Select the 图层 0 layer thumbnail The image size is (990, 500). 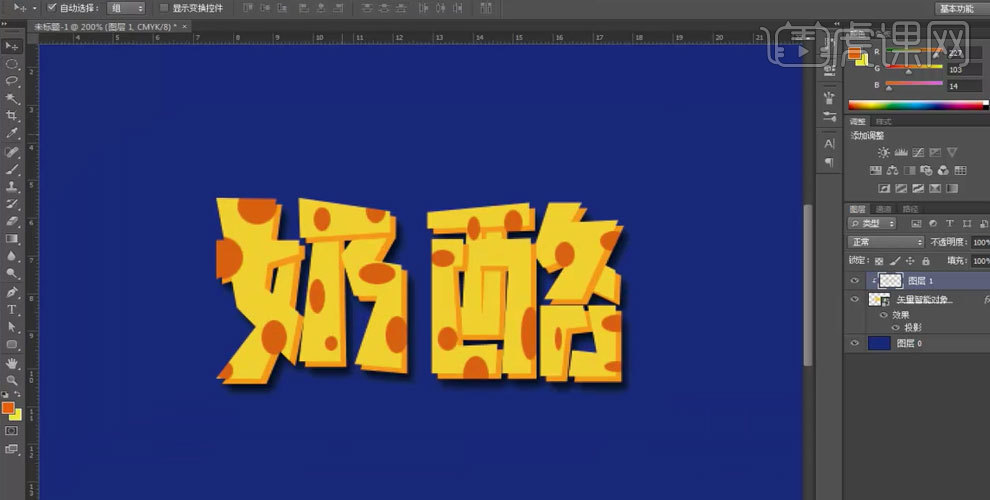click(x=878, y=343)
